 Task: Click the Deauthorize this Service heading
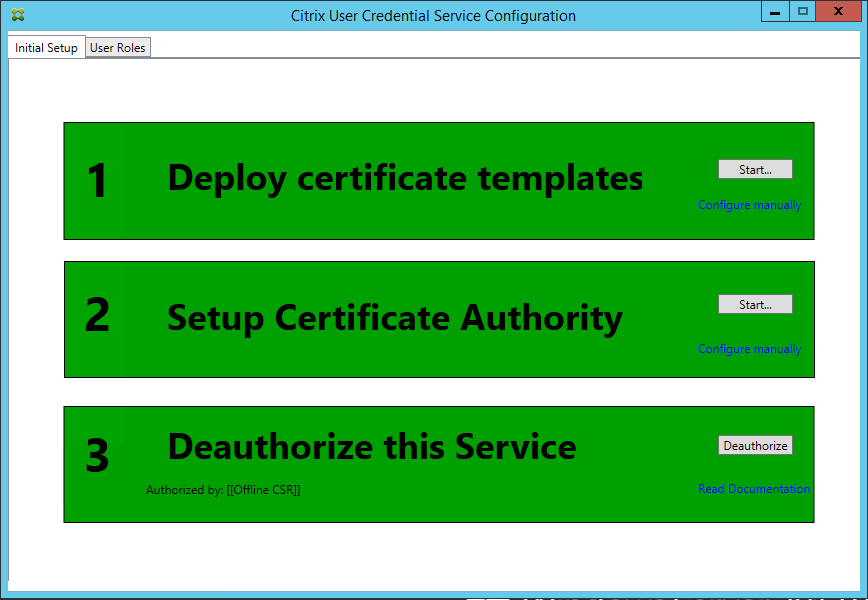tap(372, 446)
